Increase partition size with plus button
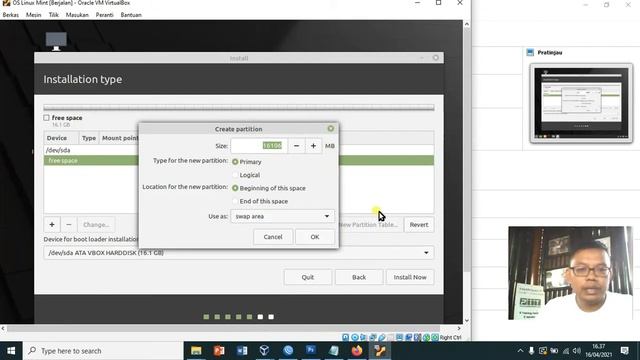The height and width of the screenshot is (360, 640). point(313,146)
